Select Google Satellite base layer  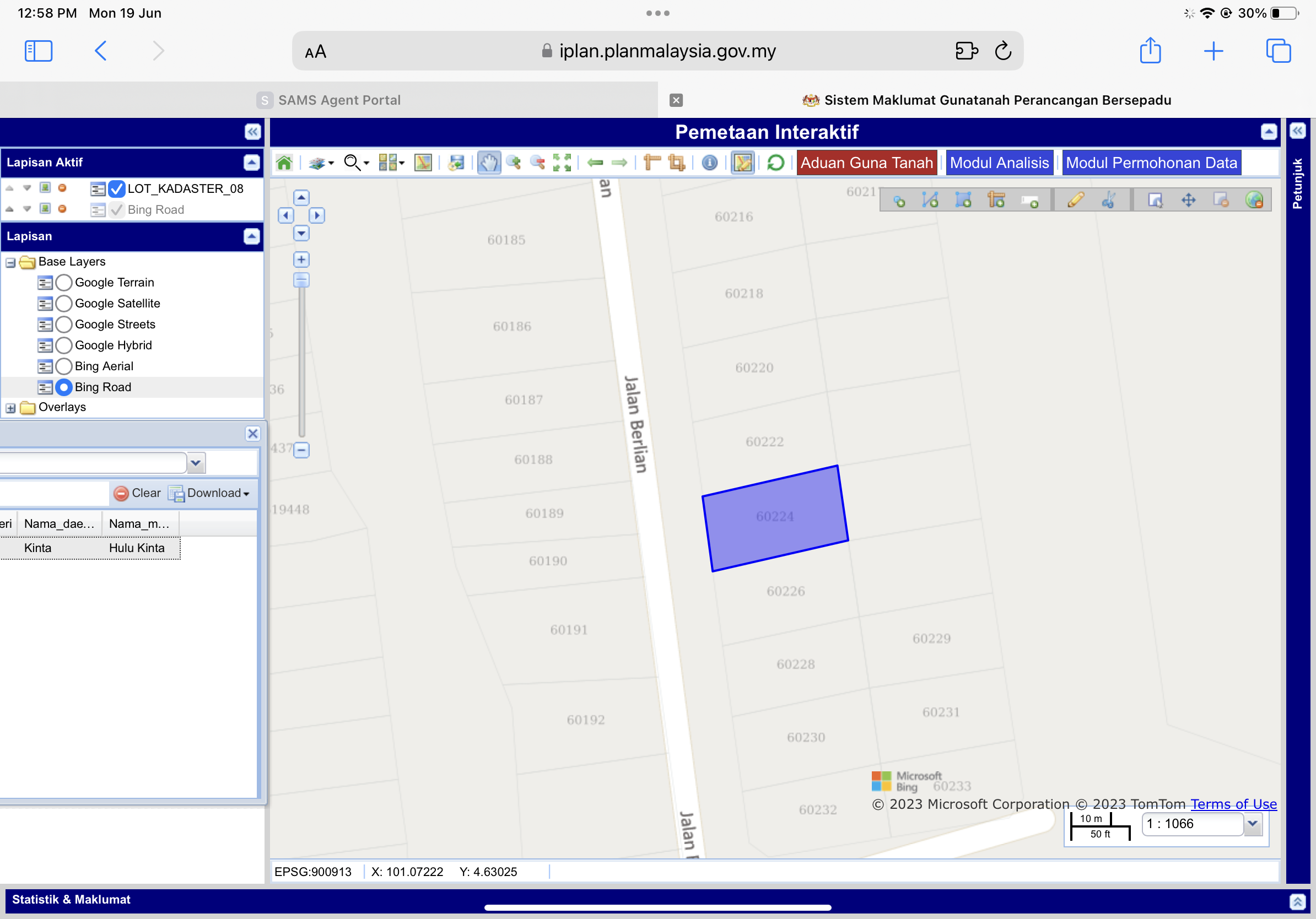click(64, 303)
